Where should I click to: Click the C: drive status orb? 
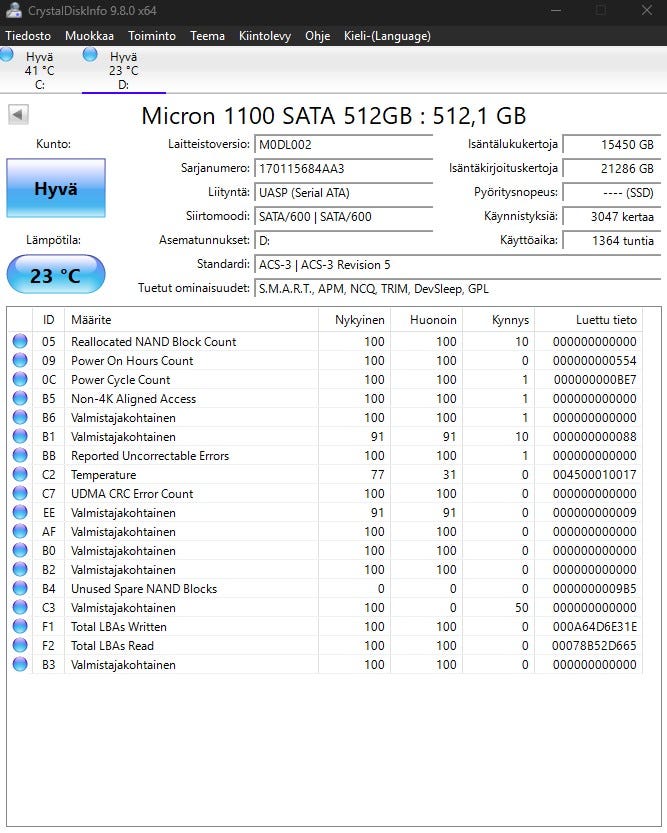[x=7, y=56]
